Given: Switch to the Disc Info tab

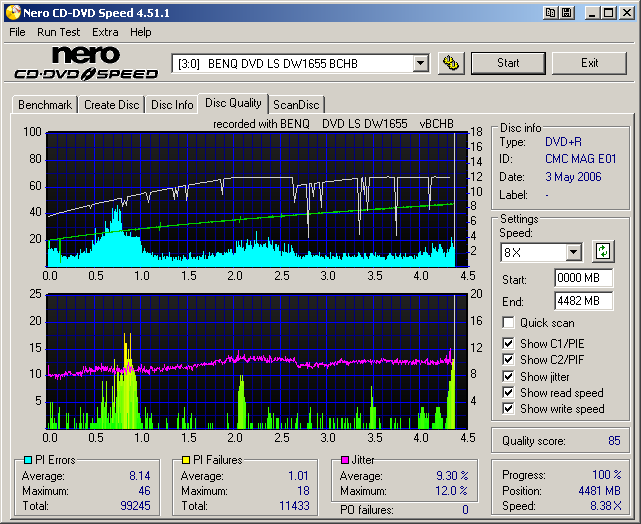Looking at the screenshot, I should coord(172,105).
